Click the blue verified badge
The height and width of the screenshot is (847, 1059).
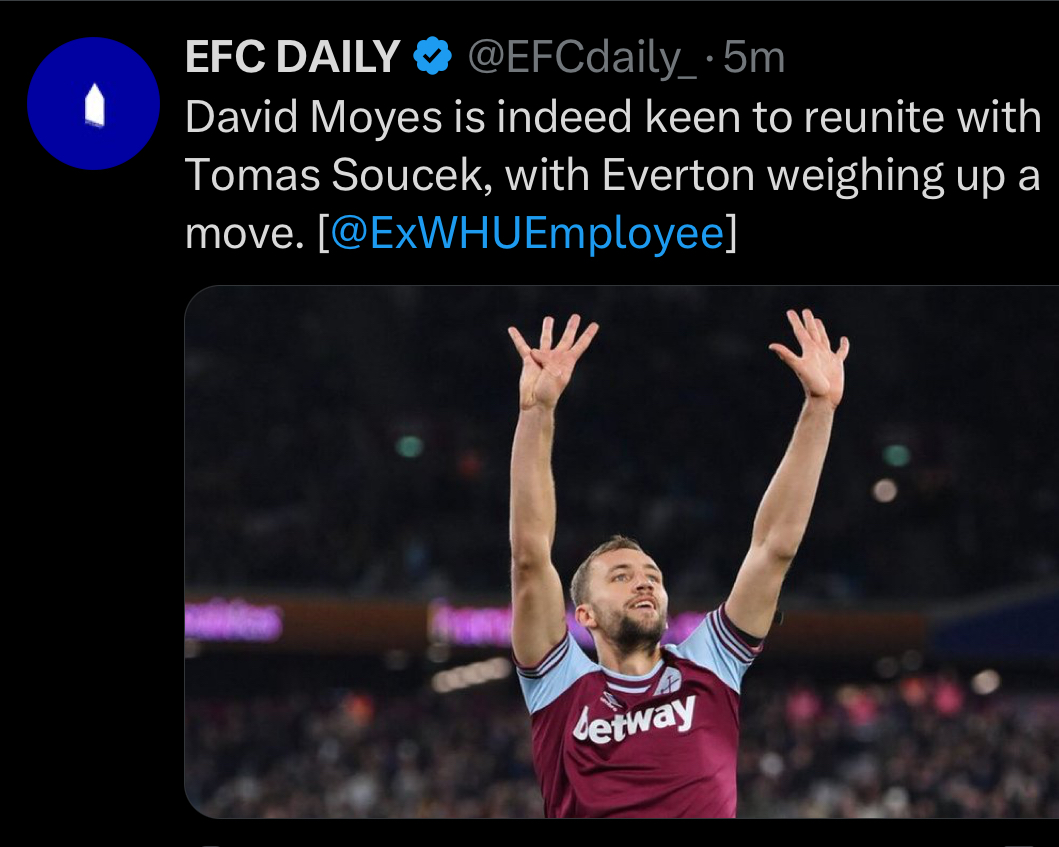432,58
